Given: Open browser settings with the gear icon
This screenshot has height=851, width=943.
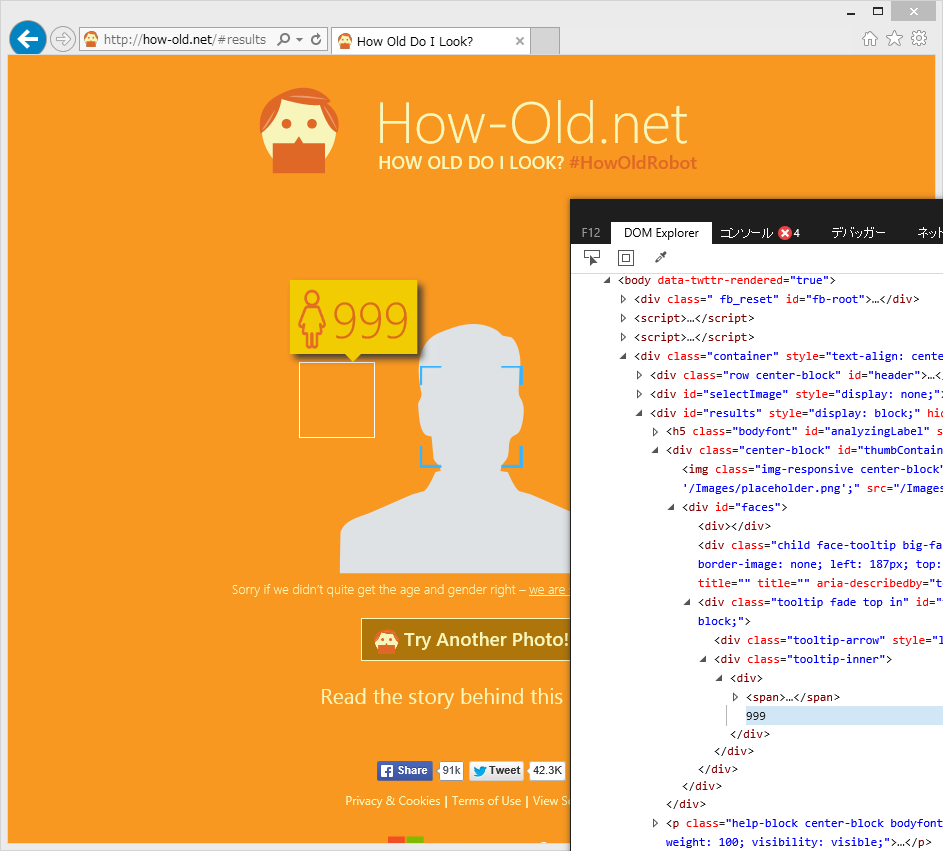Looking at the screenshot, I should (918, 37).
